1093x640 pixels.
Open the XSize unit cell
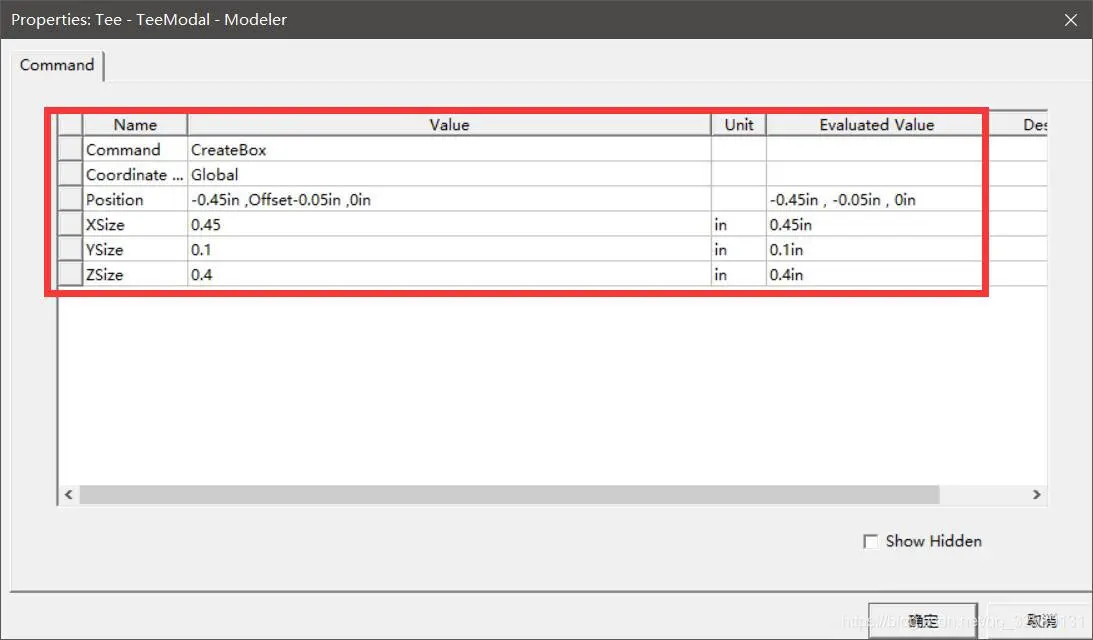coord(739,224)
